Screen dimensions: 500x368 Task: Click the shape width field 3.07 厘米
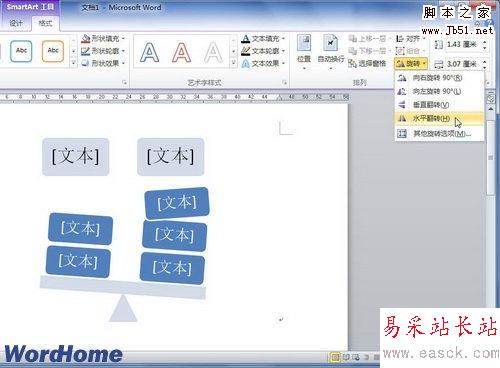(464, 64)
